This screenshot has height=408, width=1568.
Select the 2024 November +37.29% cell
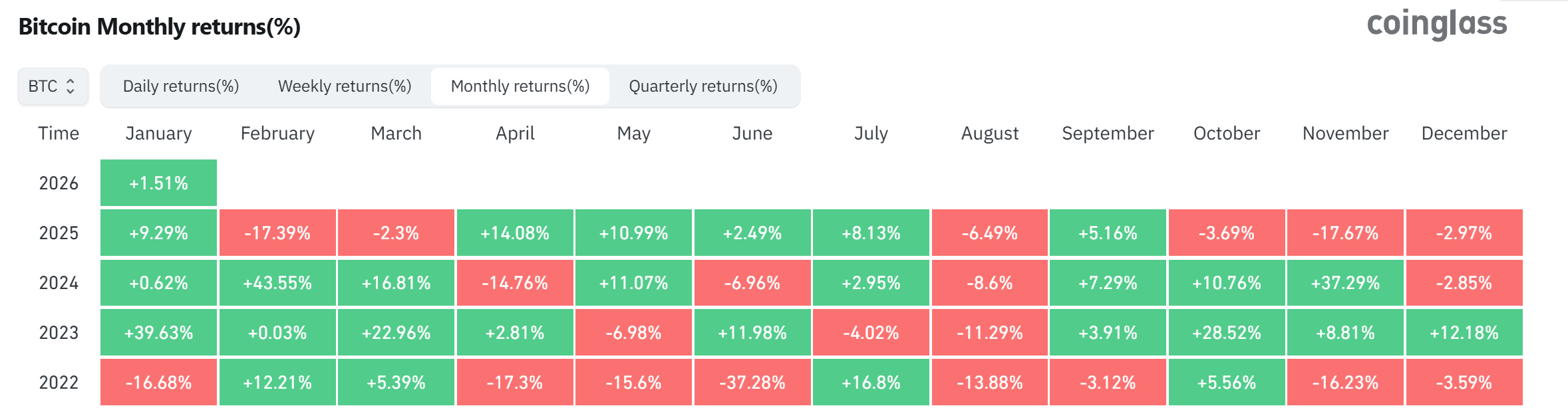[1344, 282]
